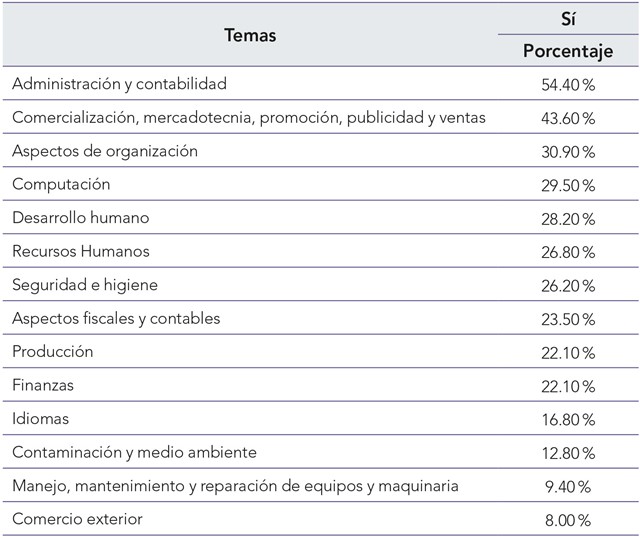The height and width of the screenshot is (538, 640).
Task: Select the "Idiomas" row
Action: [x=41, y=419]
